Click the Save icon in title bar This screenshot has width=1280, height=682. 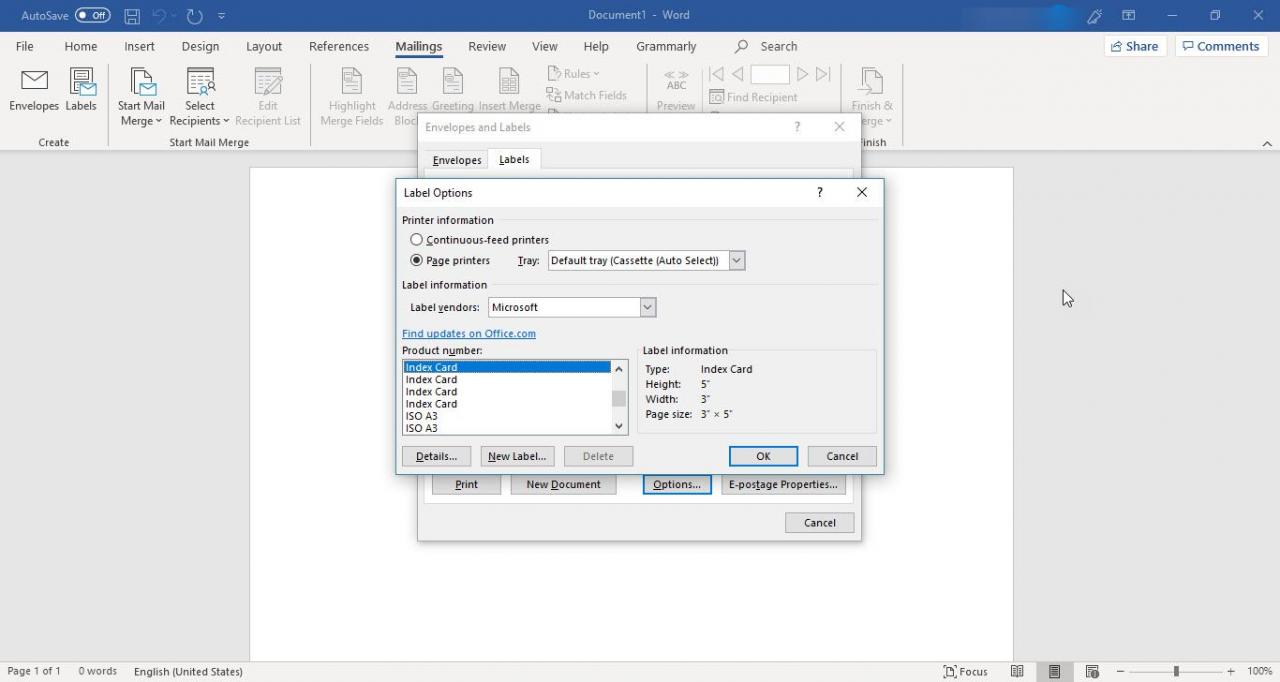click(132, 16)
